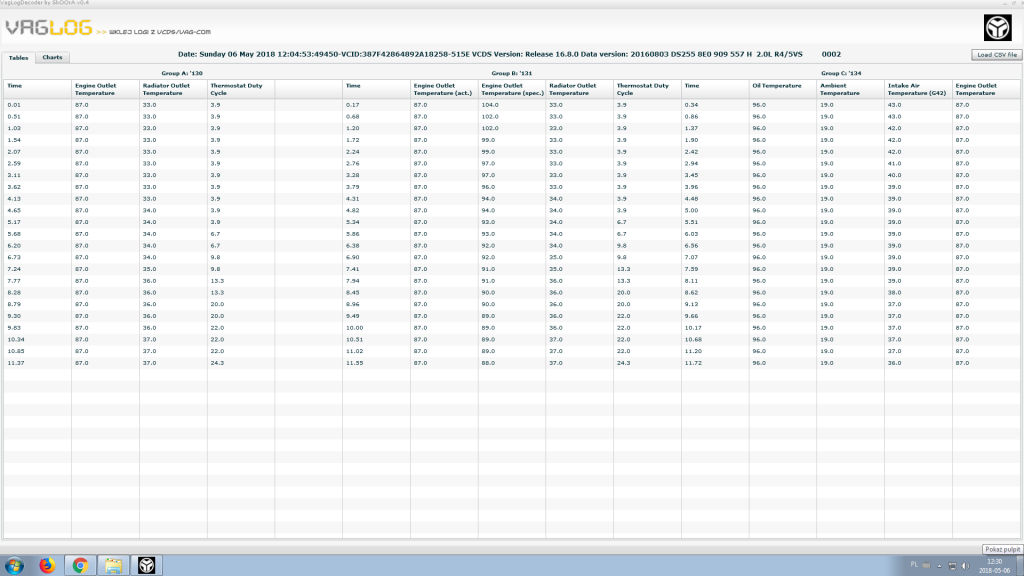Viewport: 1024px width, 576px height.
Task: Switch to the Charts tab
Action: coord(52,57)
